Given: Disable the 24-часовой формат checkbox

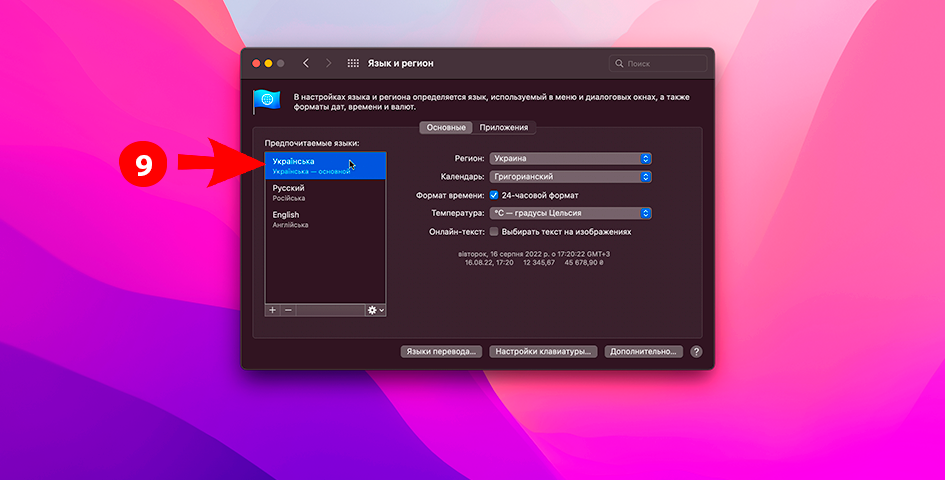Looking at the screenshot, I should coord(494,195).
